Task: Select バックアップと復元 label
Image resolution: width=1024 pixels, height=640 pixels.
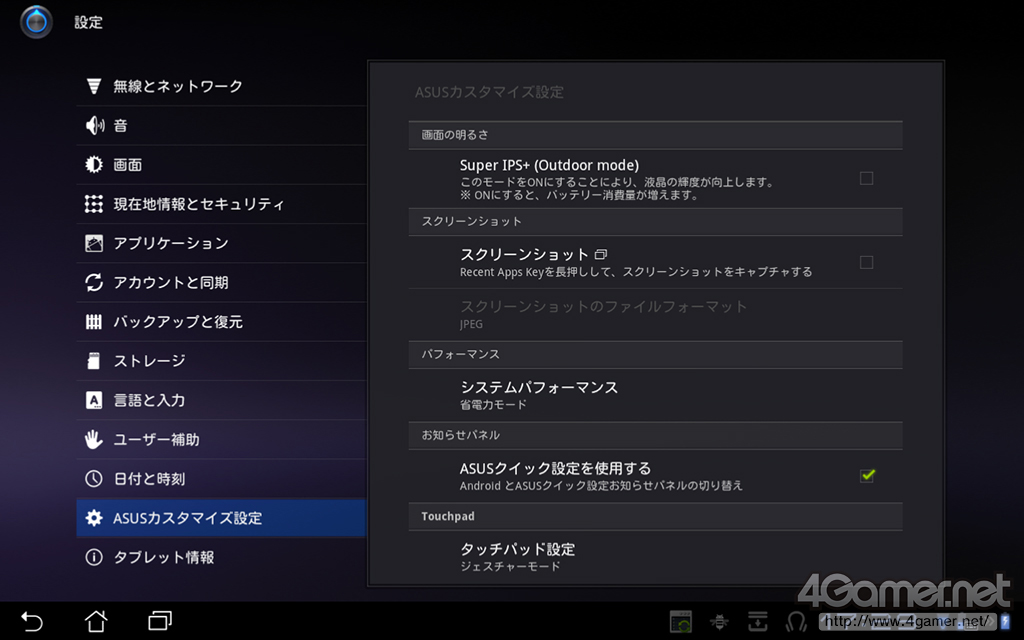Action: [178, 321]
